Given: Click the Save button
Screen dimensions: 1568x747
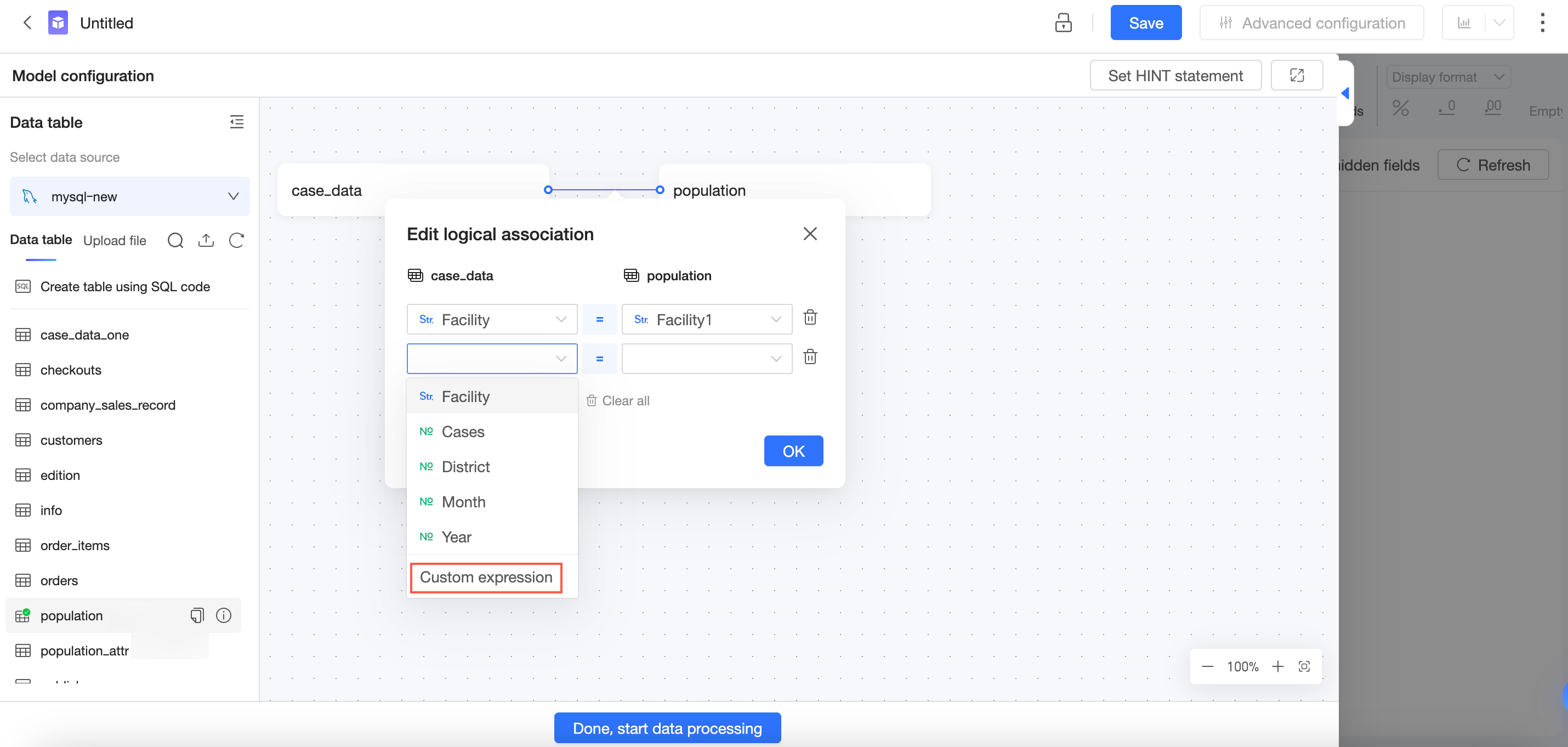Looking at the screenshot, I should (x=1145, y=23).
